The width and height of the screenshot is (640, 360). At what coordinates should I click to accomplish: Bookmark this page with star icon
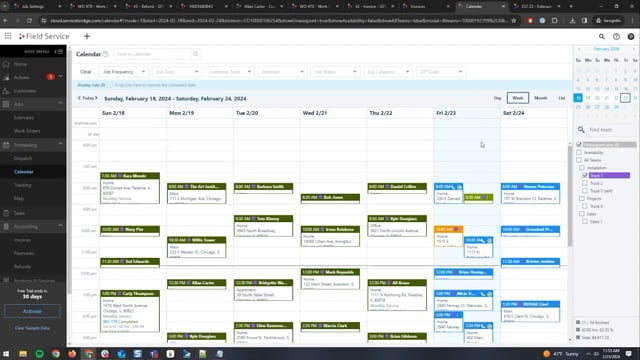[513, 20]
